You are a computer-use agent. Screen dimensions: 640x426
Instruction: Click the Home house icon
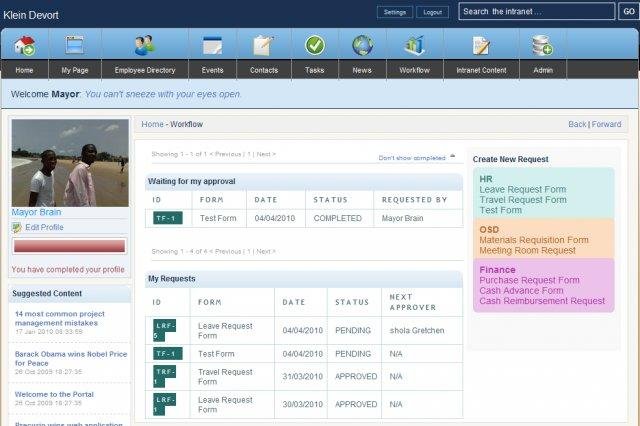click(24, 45)
